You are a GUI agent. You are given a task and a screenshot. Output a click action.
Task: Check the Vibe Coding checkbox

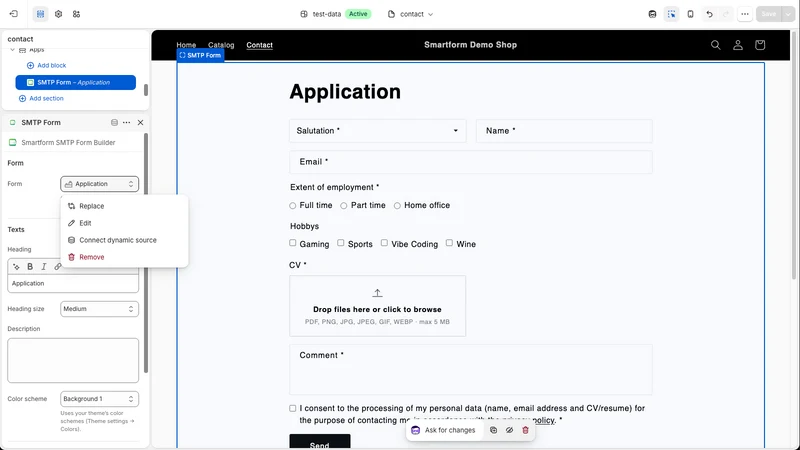[384, 243]
